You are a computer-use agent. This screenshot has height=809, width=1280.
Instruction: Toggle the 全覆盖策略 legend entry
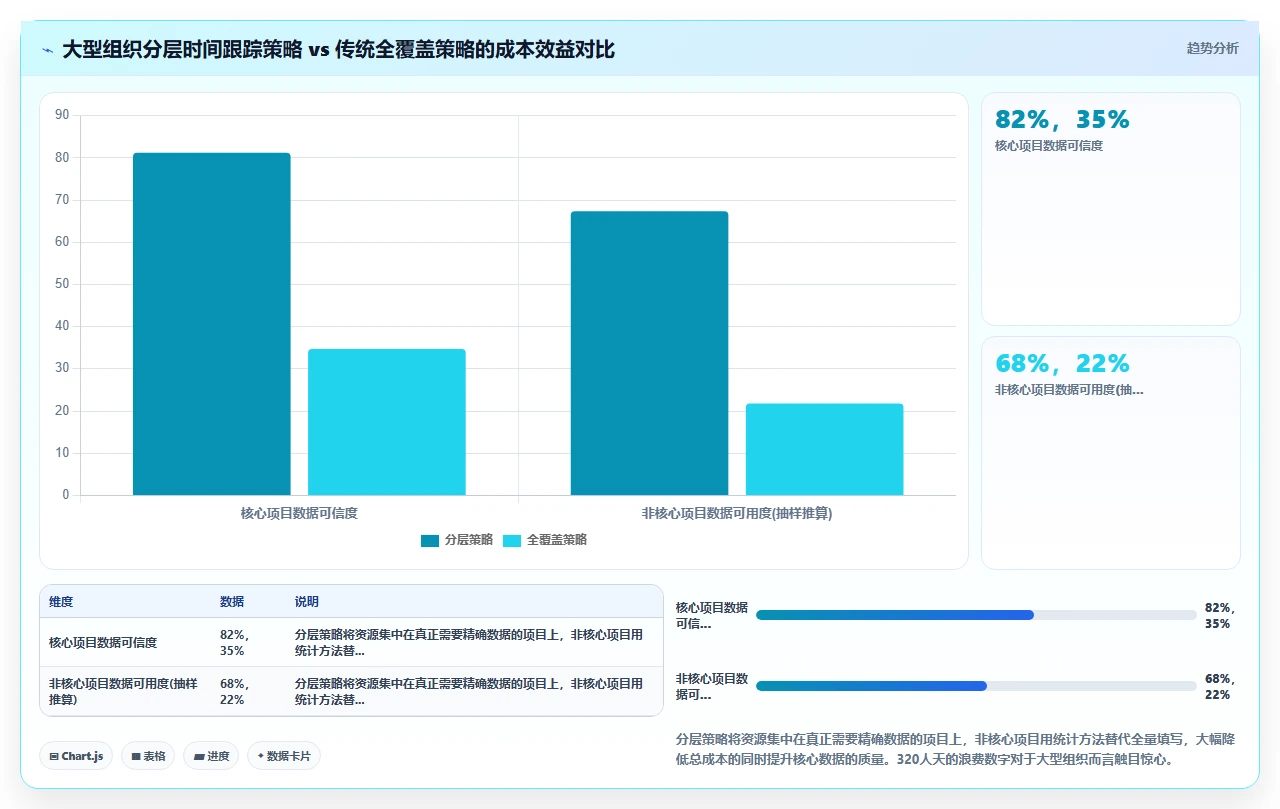click(545, 540)
